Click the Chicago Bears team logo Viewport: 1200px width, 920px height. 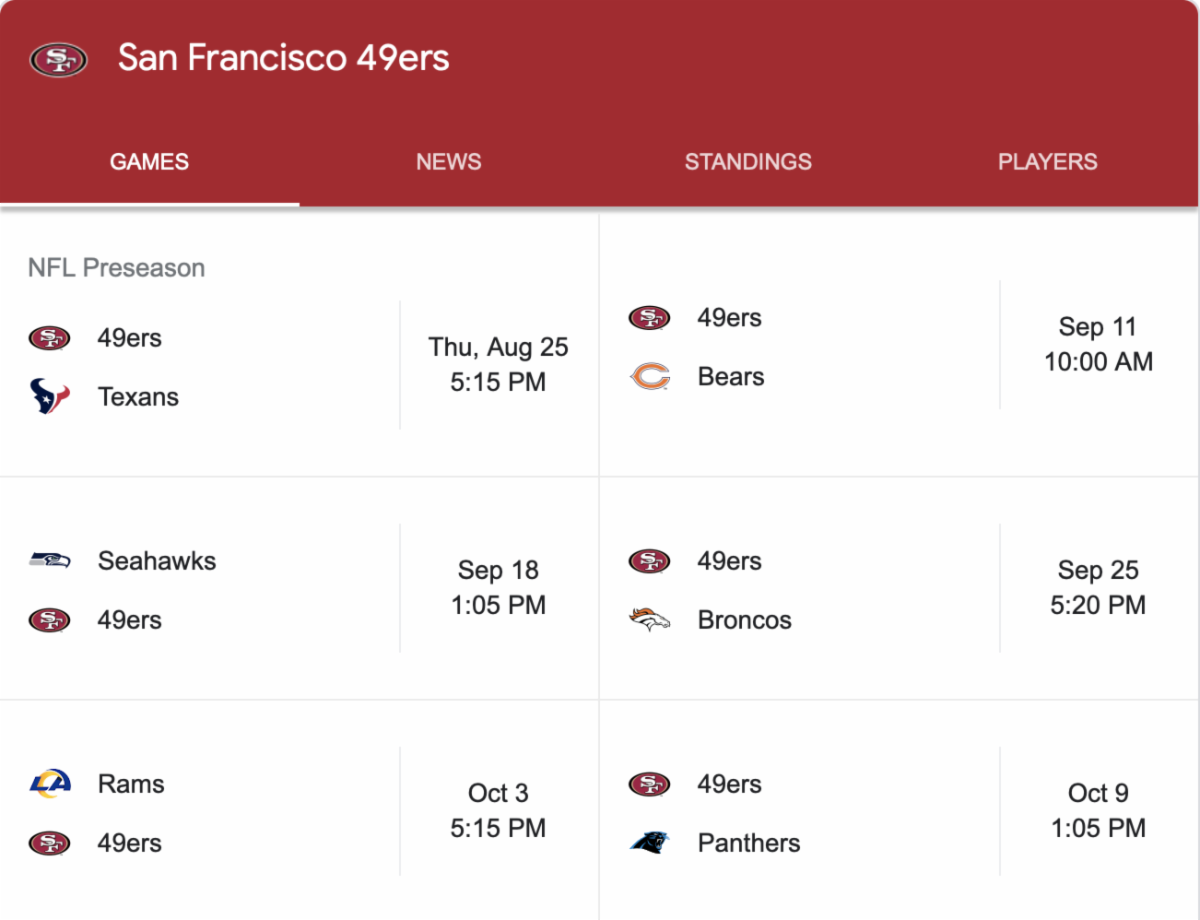click(650, 377)
